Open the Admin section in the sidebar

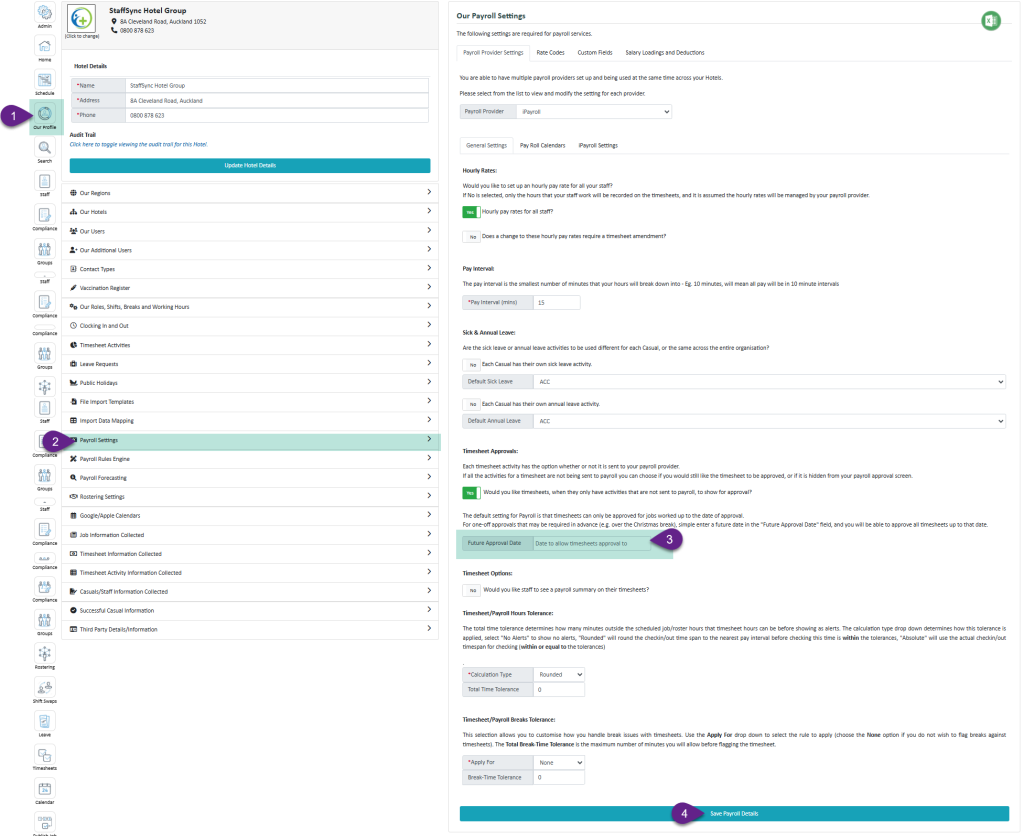[x=44, y=13]
